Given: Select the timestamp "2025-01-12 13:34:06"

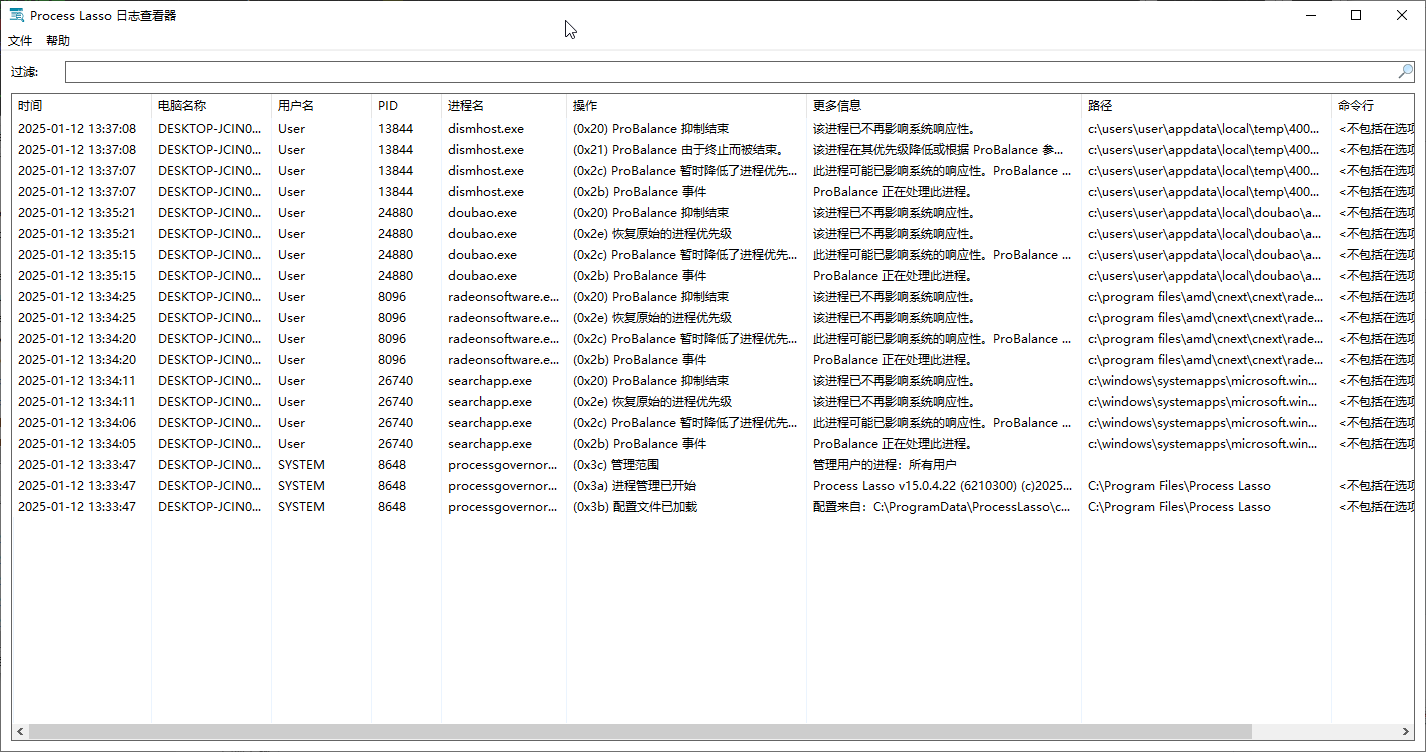Looking at the screenshot, I should pos(77,423).
